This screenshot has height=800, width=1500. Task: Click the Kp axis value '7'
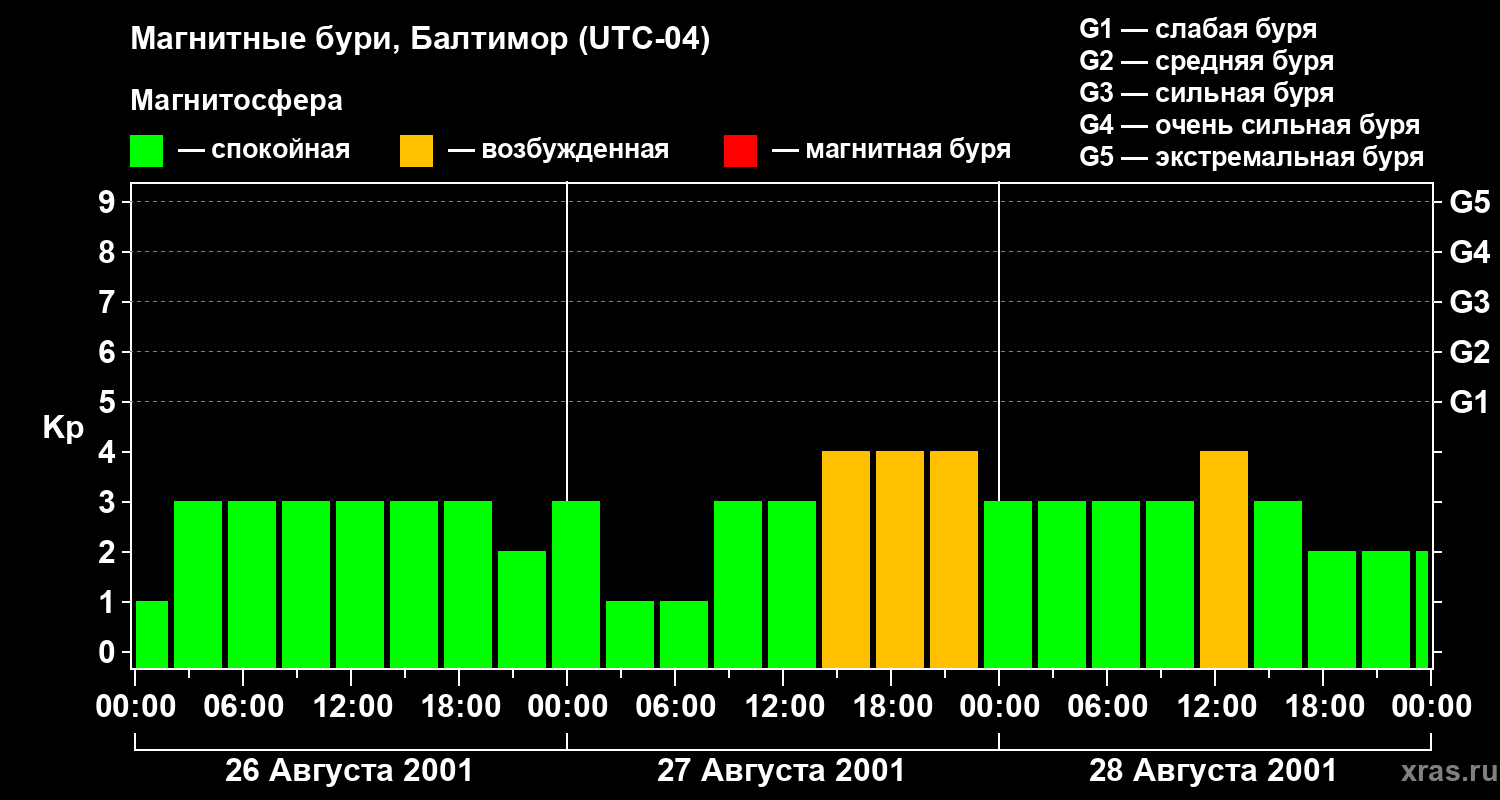click(x=109, y=302)
